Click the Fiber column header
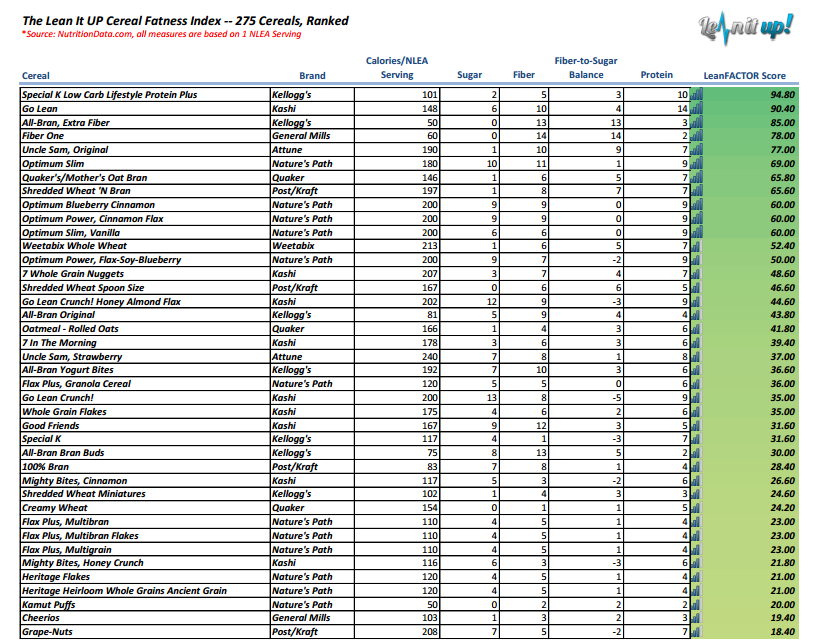 pyautogui.click(x=524, y=75)
